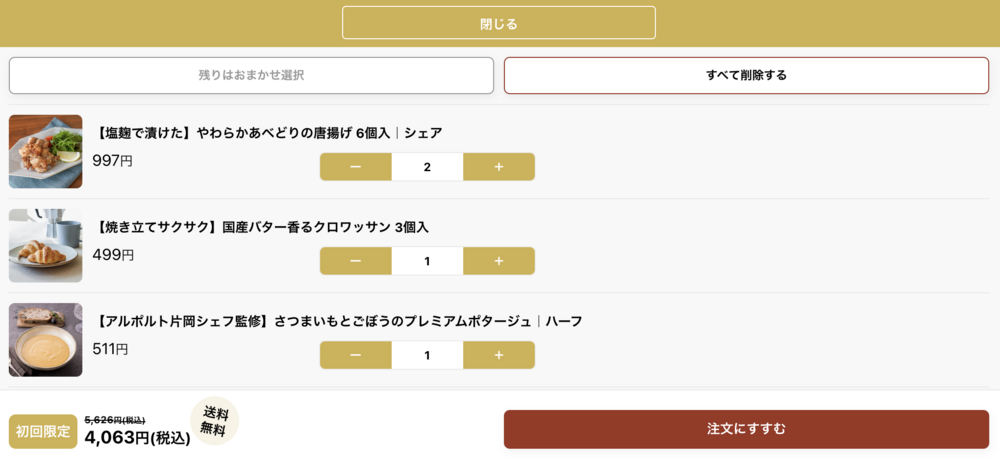Add one more croissant pack
Viewport: 1000px width, 461px height.
[x=499, y=261]
